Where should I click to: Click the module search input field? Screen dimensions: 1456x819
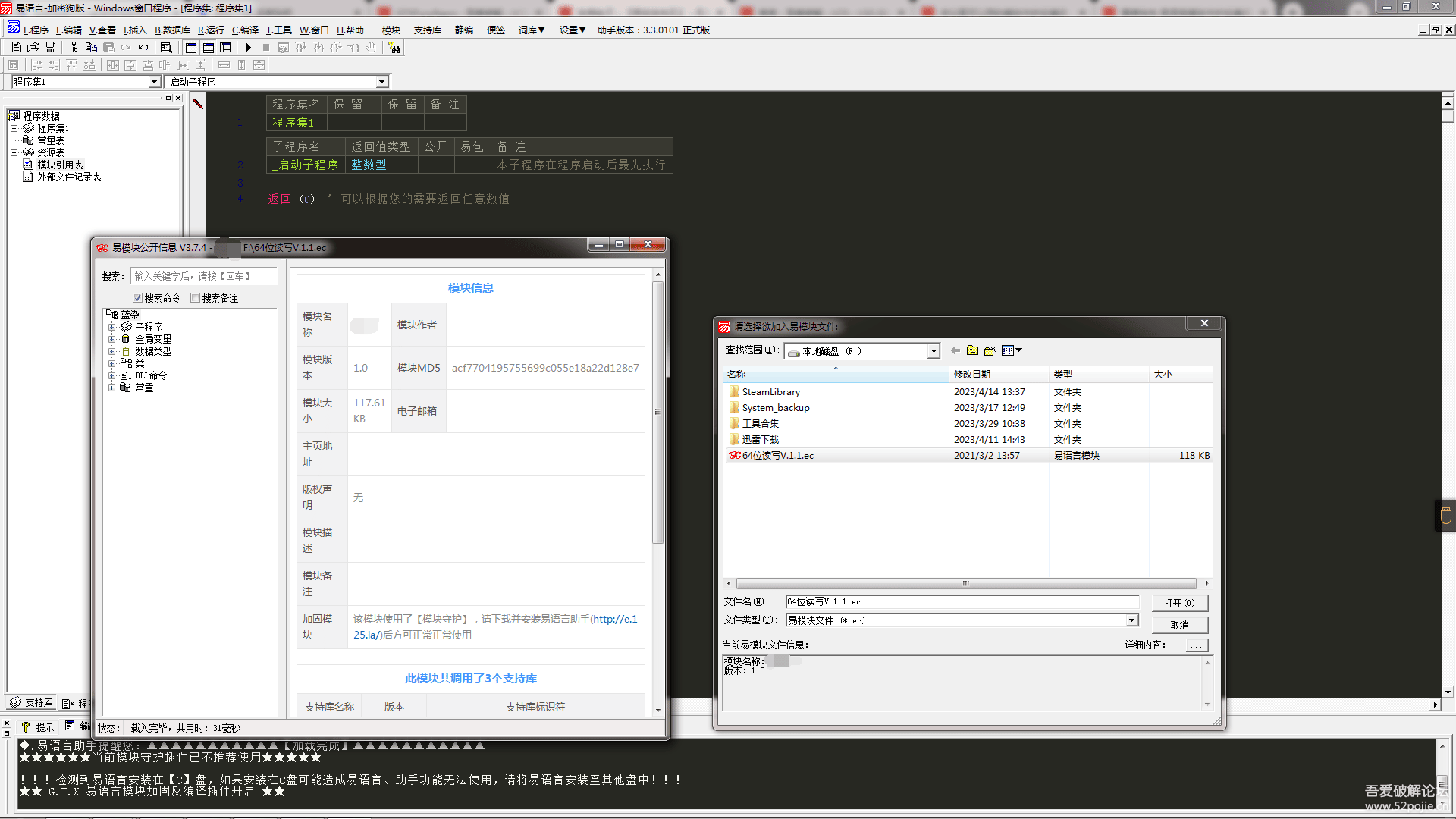pos(203,276)
